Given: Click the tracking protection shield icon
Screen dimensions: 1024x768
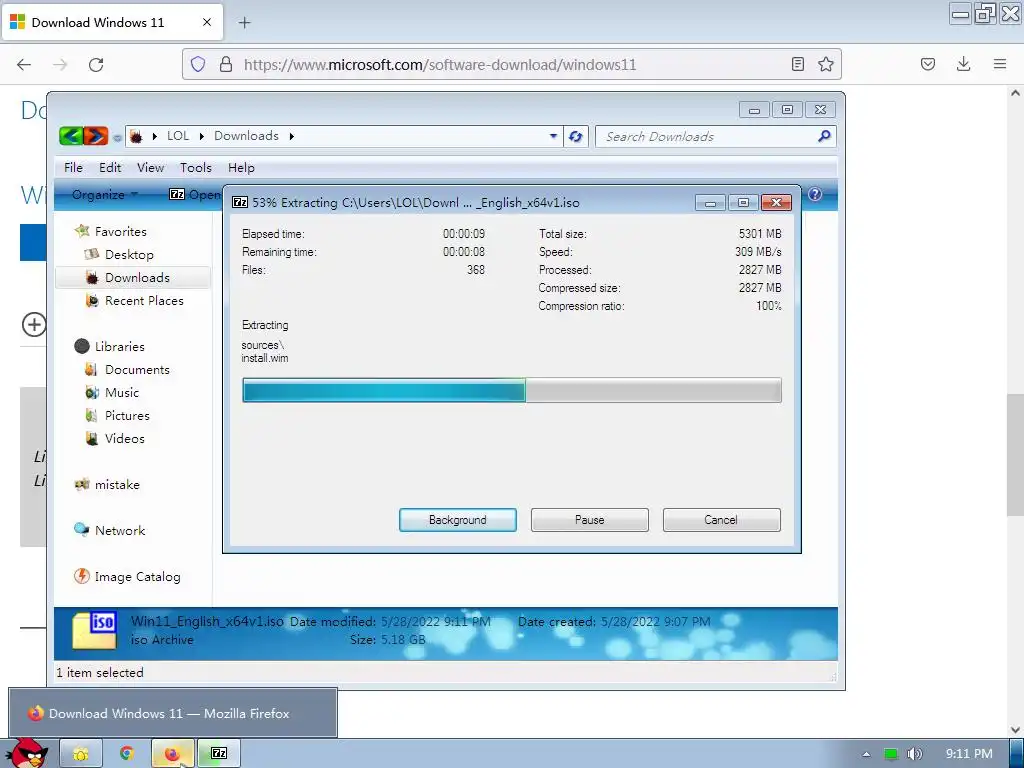Looking at the screenshot, I should coord(198,64).
